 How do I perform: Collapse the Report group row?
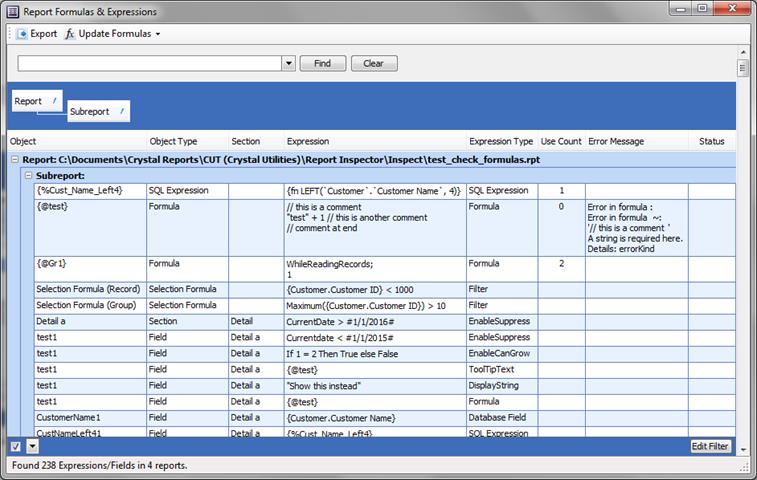(15, 159)
